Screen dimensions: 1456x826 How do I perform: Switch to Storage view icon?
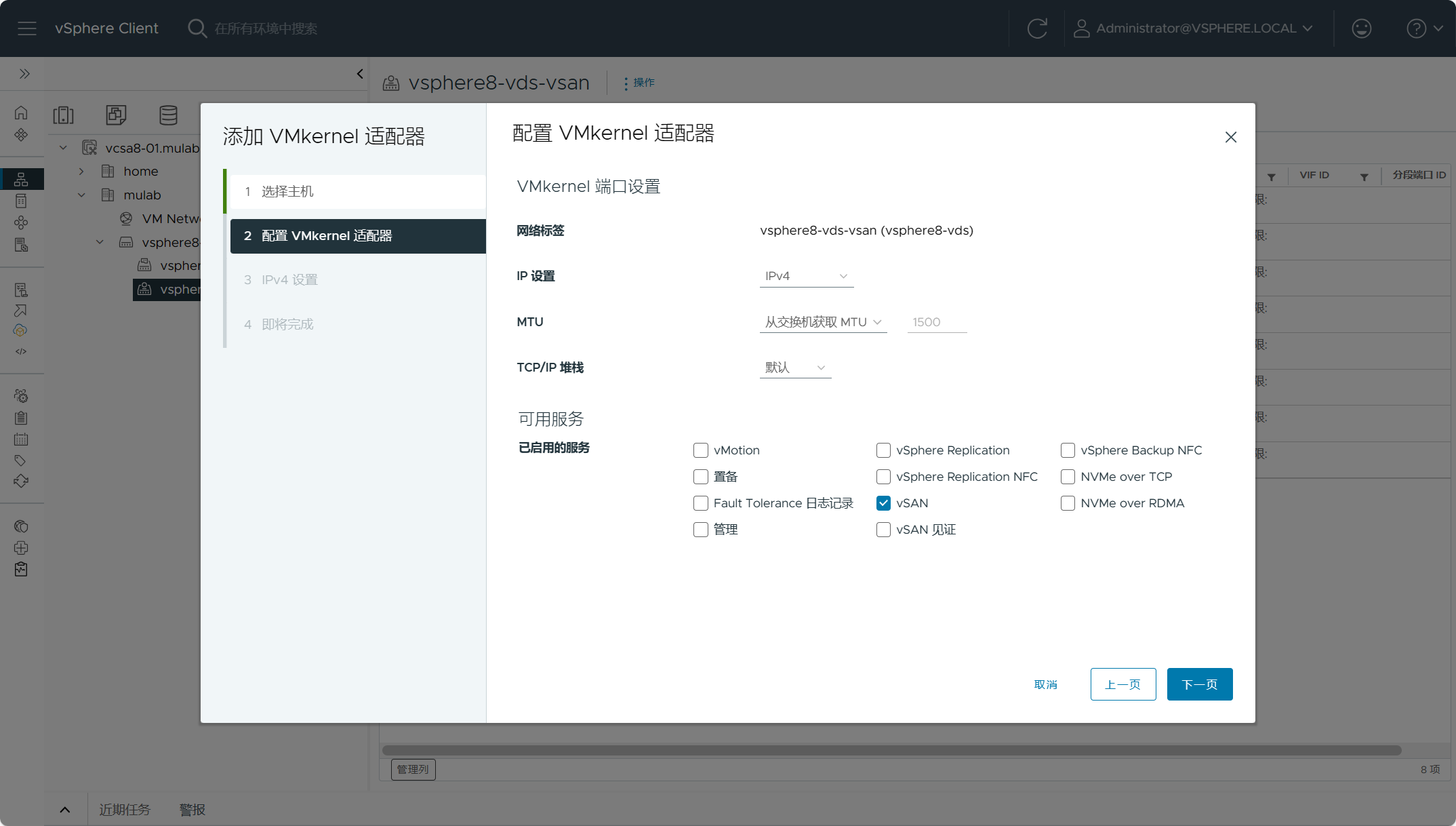pyautogui.click(x=168, y=115)
